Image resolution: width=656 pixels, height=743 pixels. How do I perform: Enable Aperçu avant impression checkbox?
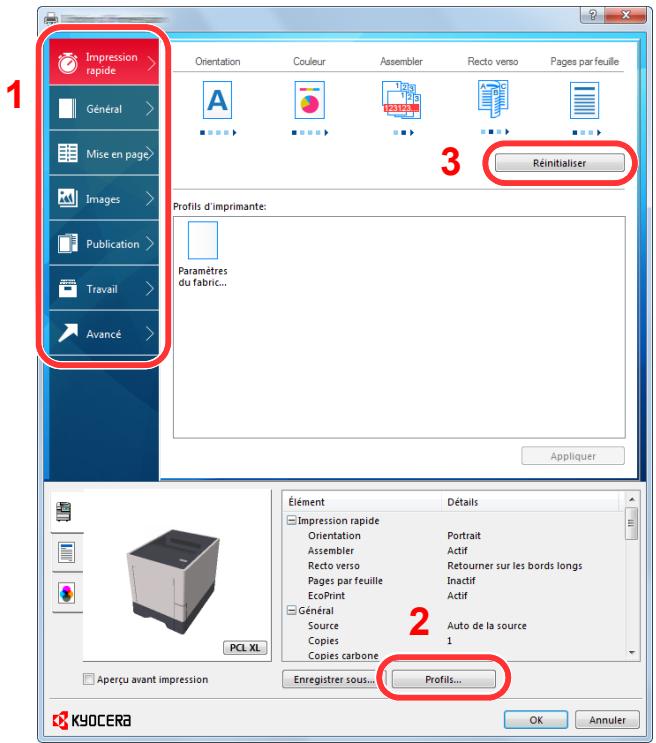pyautogui.click(x=88, y=679)
